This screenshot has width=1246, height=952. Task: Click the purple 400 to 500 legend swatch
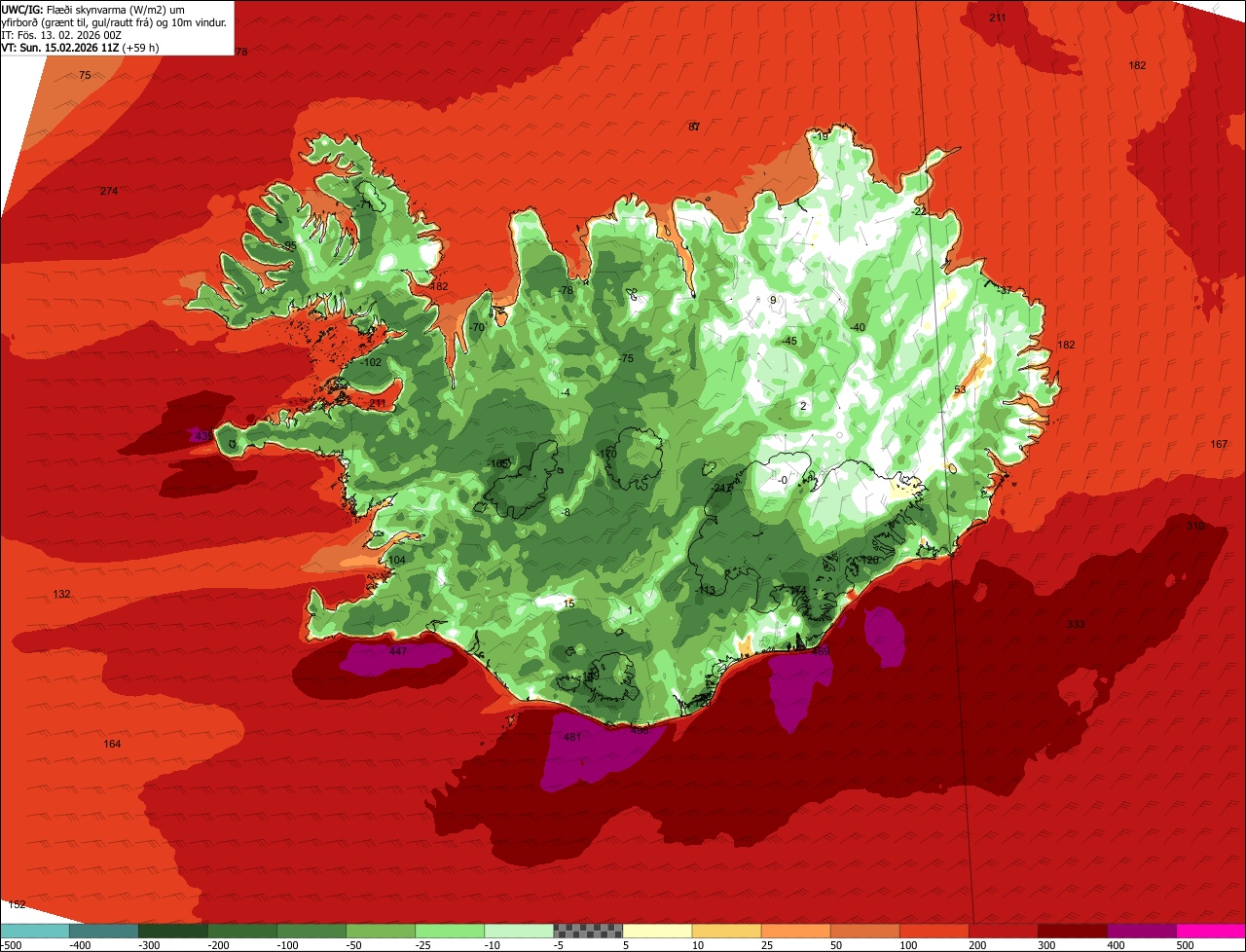click(1141, 931)
